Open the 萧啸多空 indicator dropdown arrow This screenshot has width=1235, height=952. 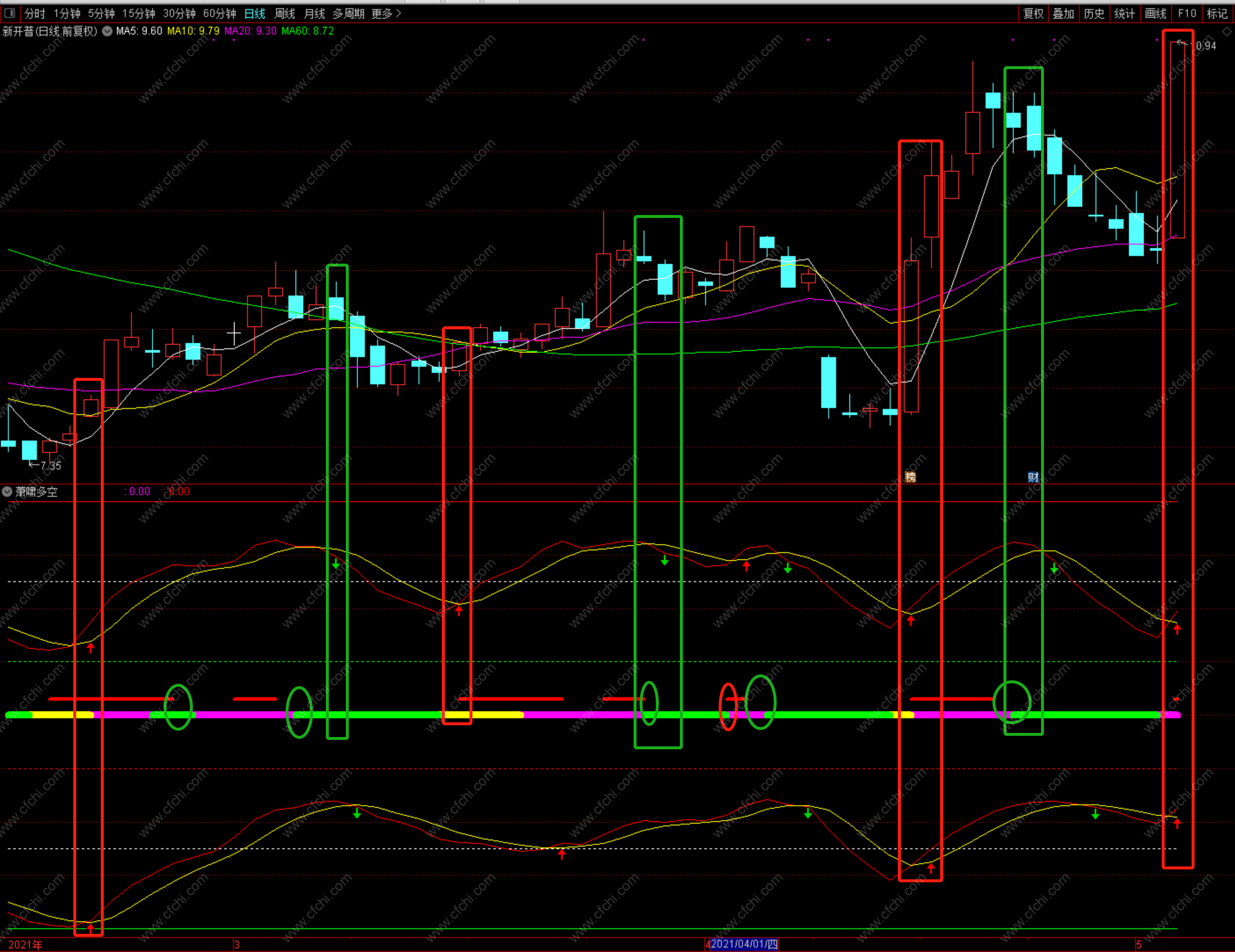(7, 492)
